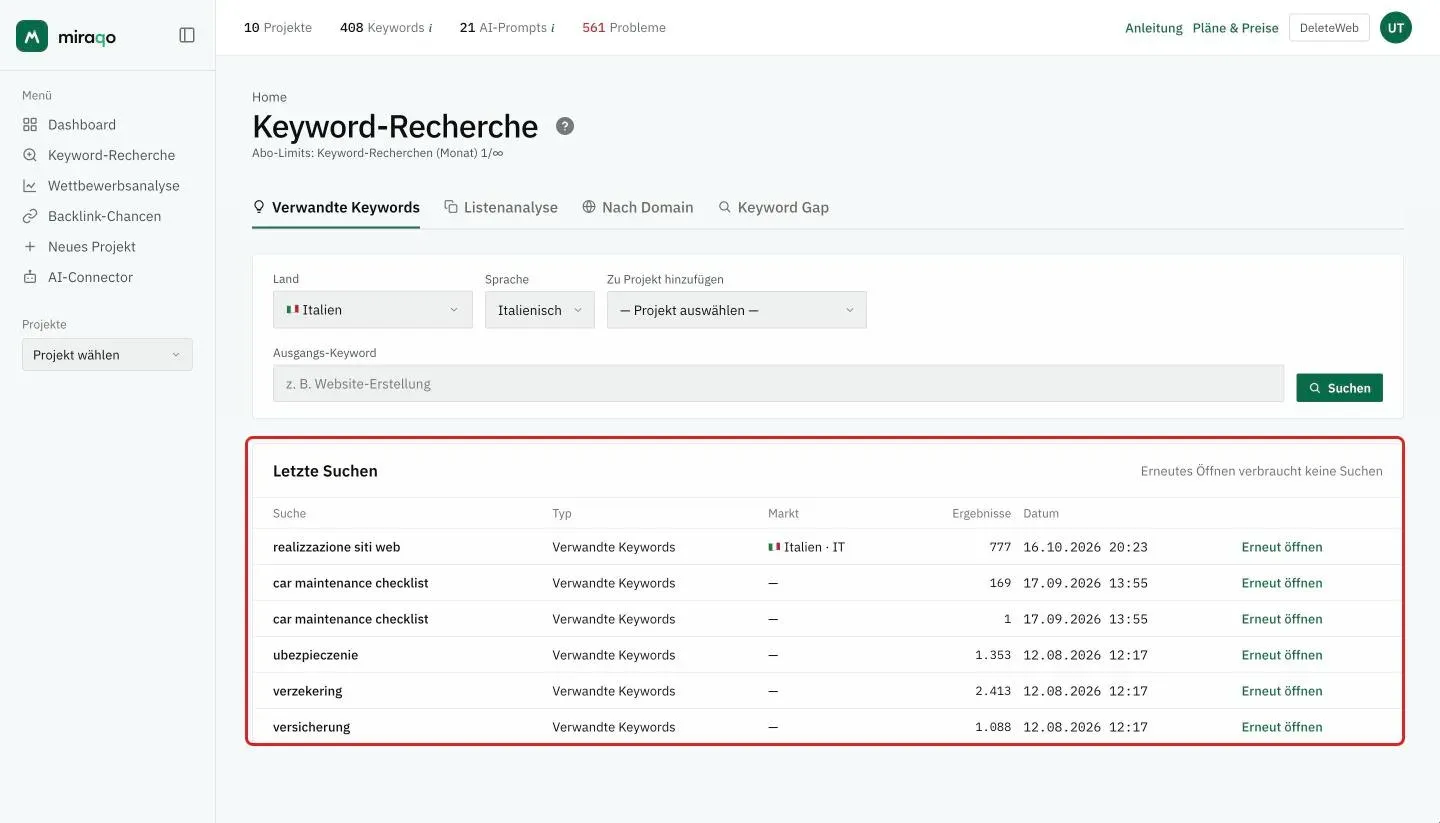This screenshot has height=823, width=1440.
Task: Reopen the 'versicherung' search
Action: pyautogui.click(x=1282, y=727)
